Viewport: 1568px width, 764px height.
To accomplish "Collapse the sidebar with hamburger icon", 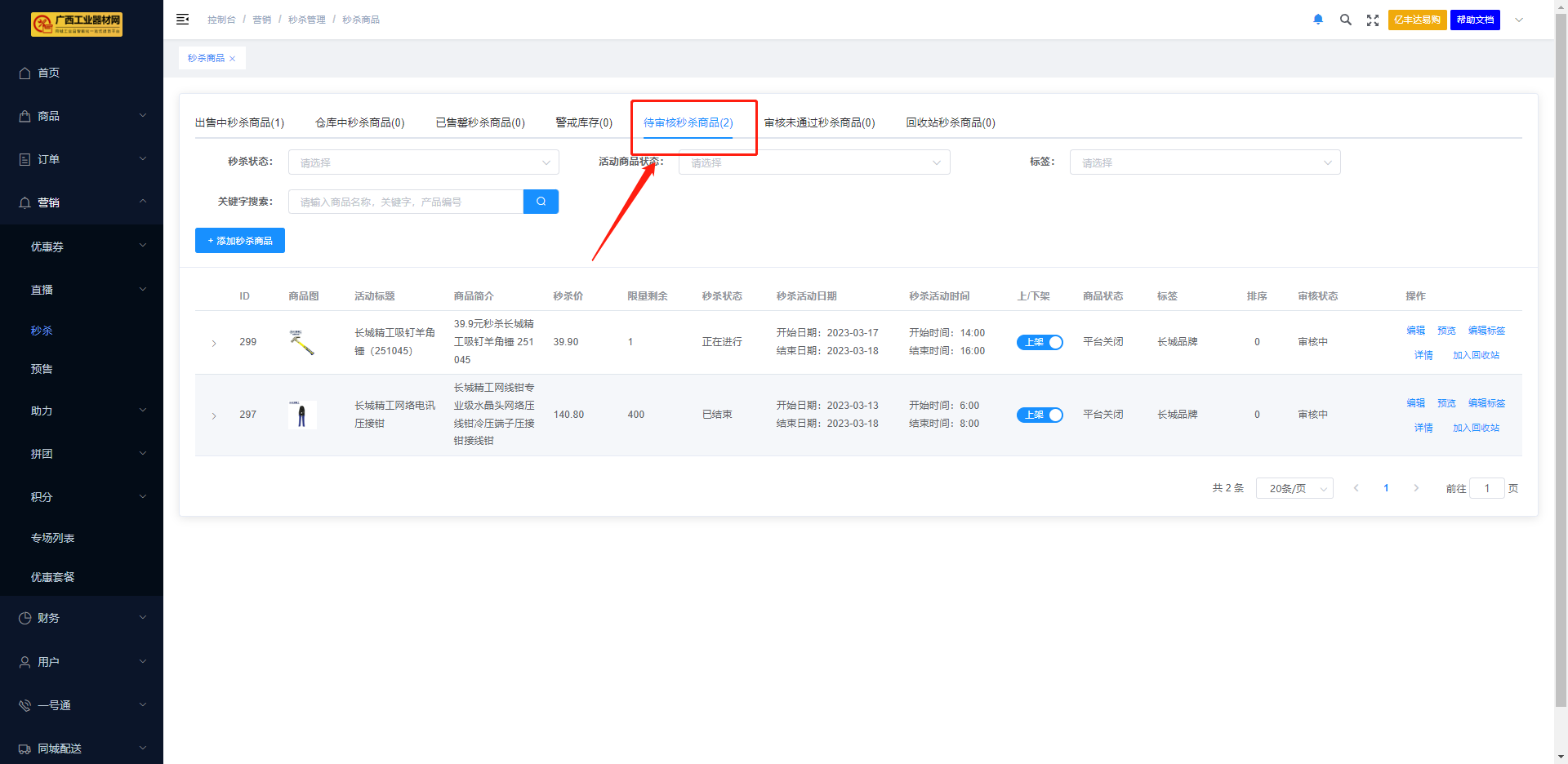I will click(x=183, y=20).
